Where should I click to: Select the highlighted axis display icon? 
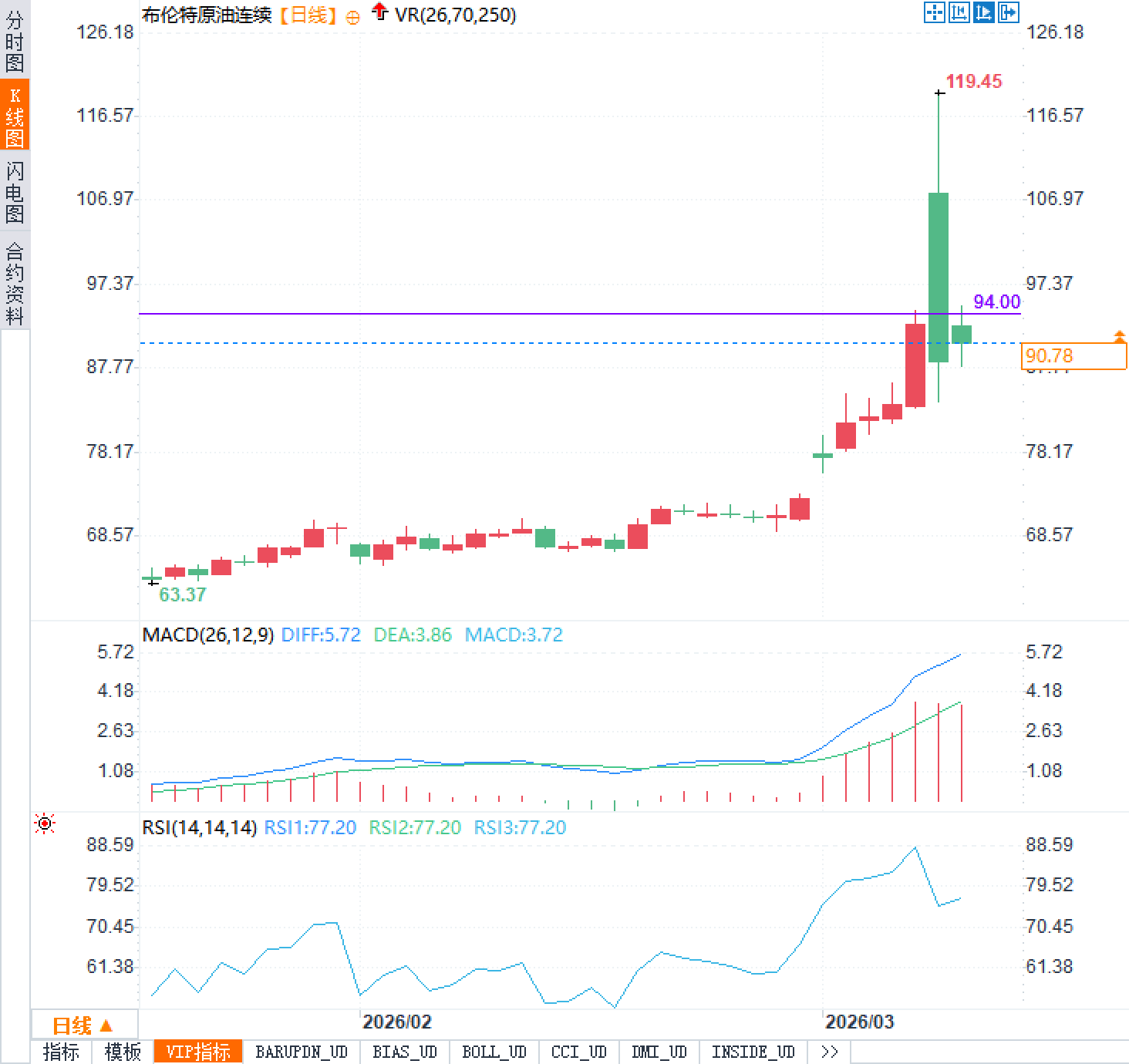point(984,12)
